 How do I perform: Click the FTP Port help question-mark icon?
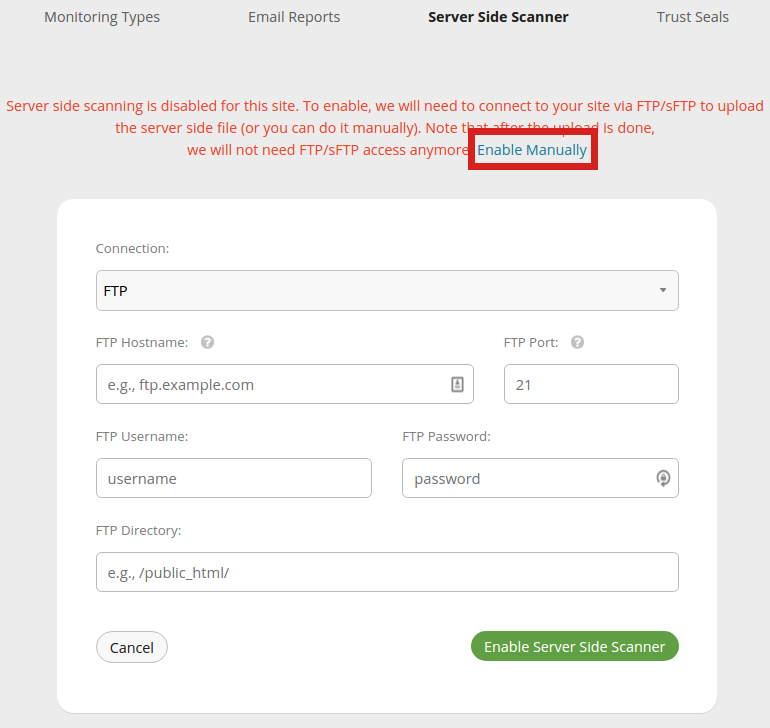coord(577,342)
